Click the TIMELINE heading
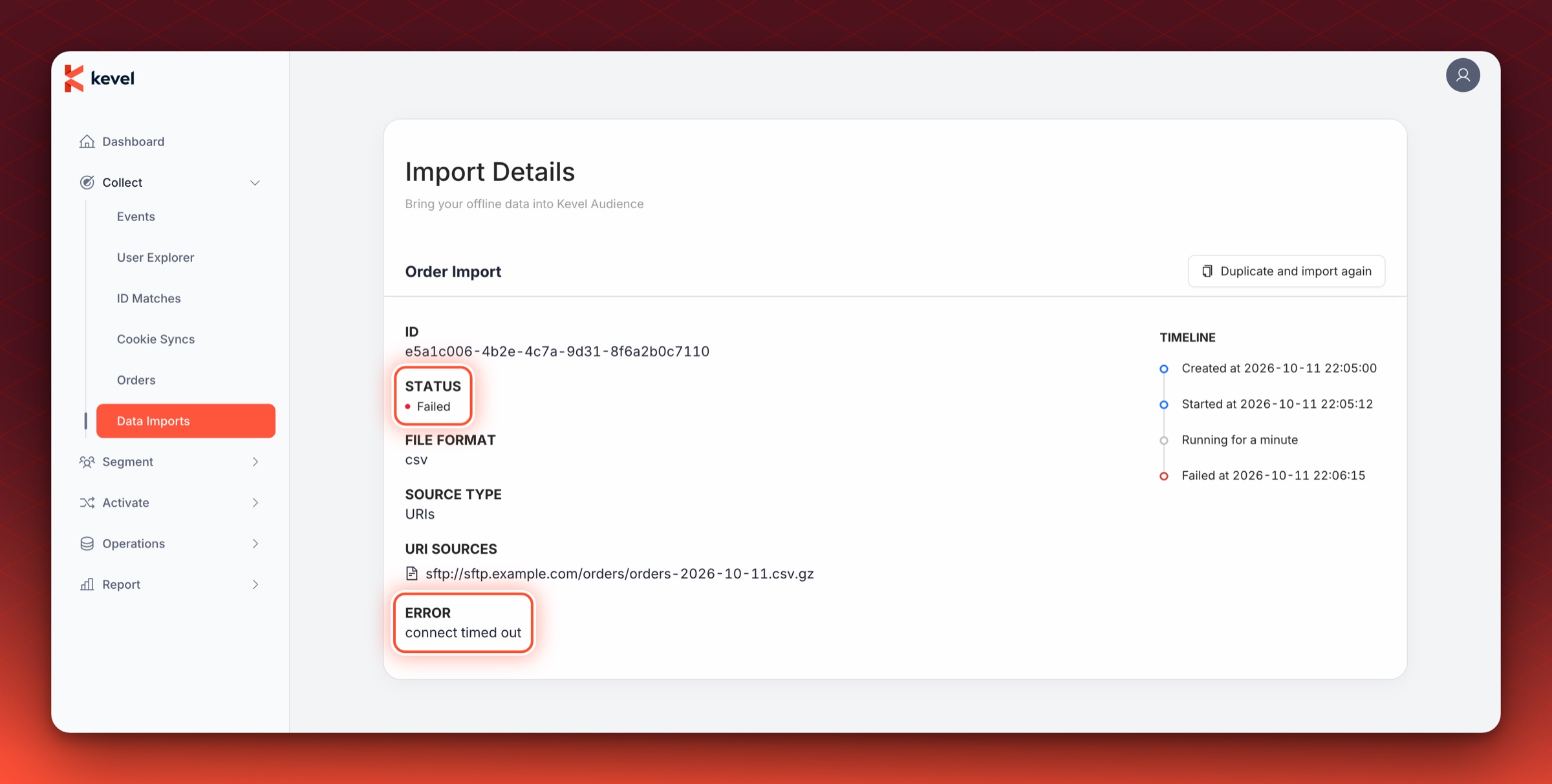 [1187, 337]
